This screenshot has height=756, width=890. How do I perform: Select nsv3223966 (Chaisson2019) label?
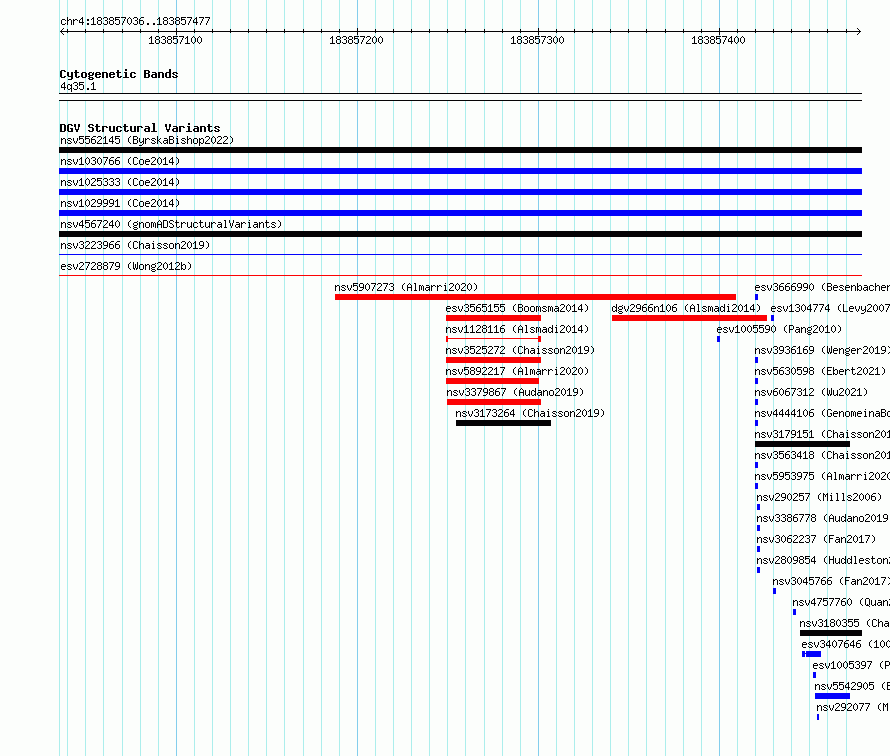point(135,245)
